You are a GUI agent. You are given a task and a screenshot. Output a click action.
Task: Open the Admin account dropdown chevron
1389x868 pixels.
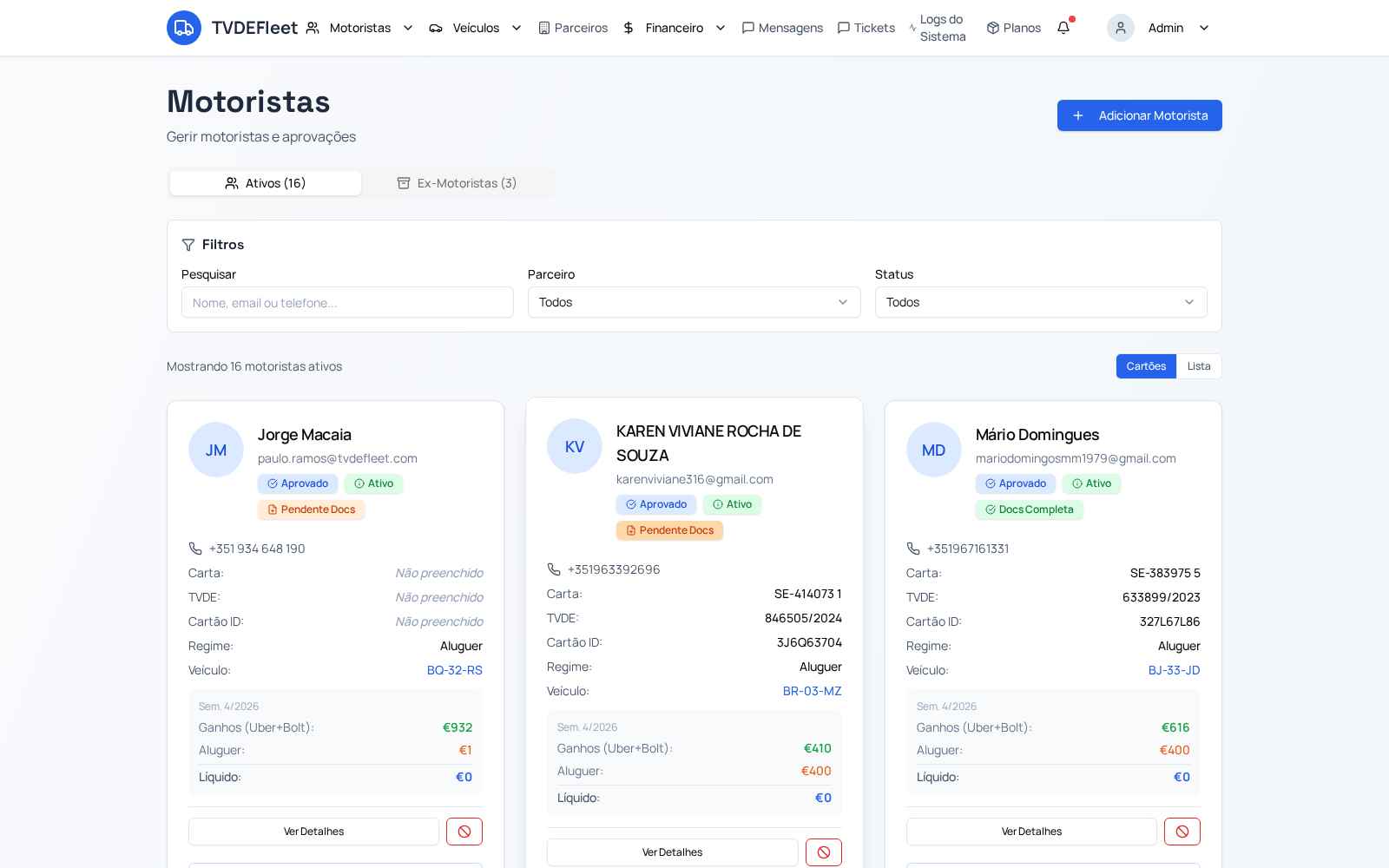pyautogui.click(x=1204, y=28)
